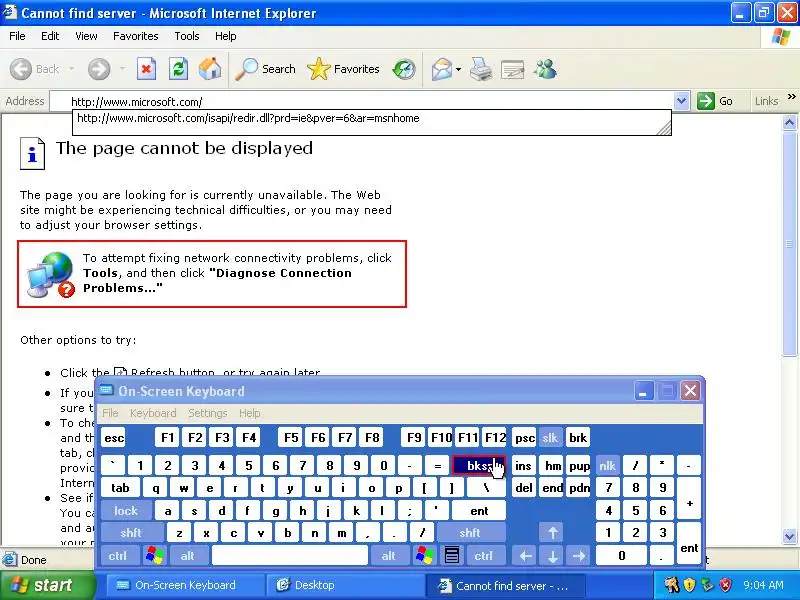Click the left arrow key

(525, 556)
